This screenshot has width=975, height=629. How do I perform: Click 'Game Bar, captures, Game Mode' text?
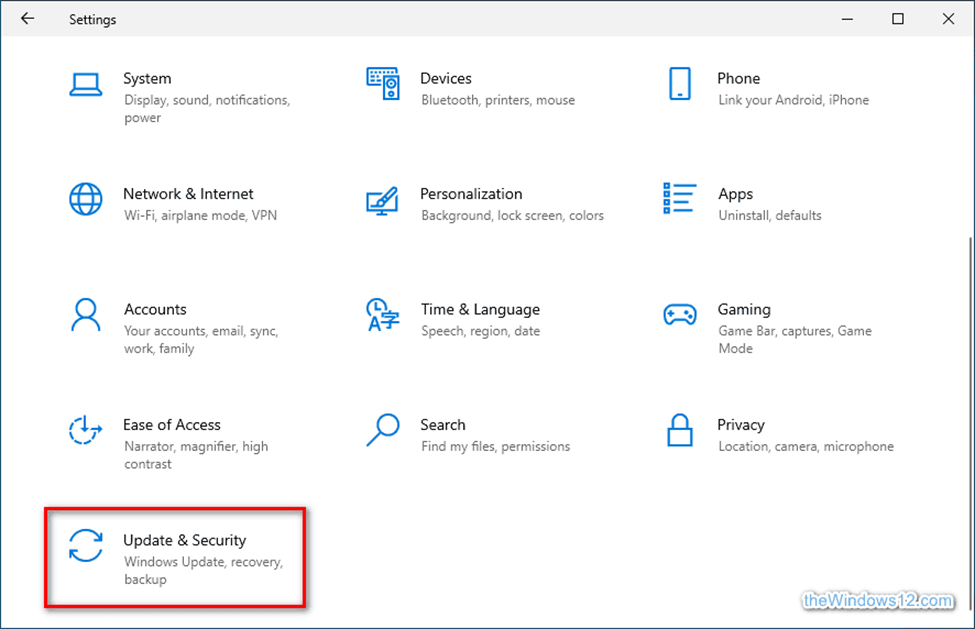[795, 339]
